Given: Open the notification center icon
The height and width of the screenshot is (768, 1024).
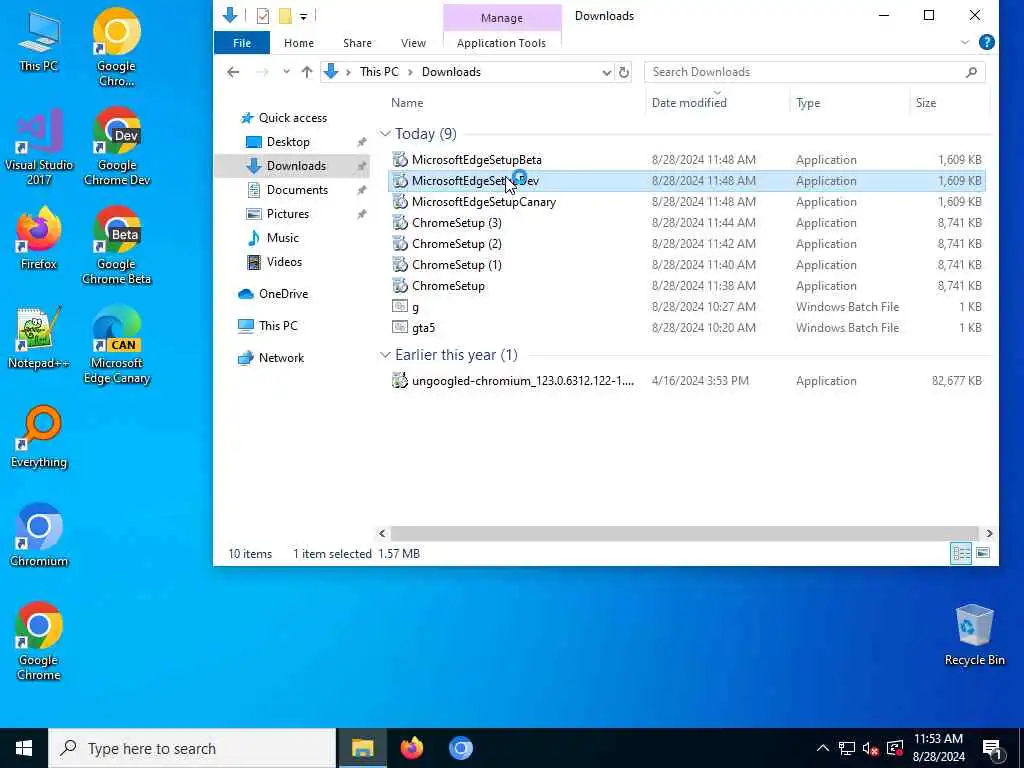Looking at the screenshot, I should click(x=993, y=749).
